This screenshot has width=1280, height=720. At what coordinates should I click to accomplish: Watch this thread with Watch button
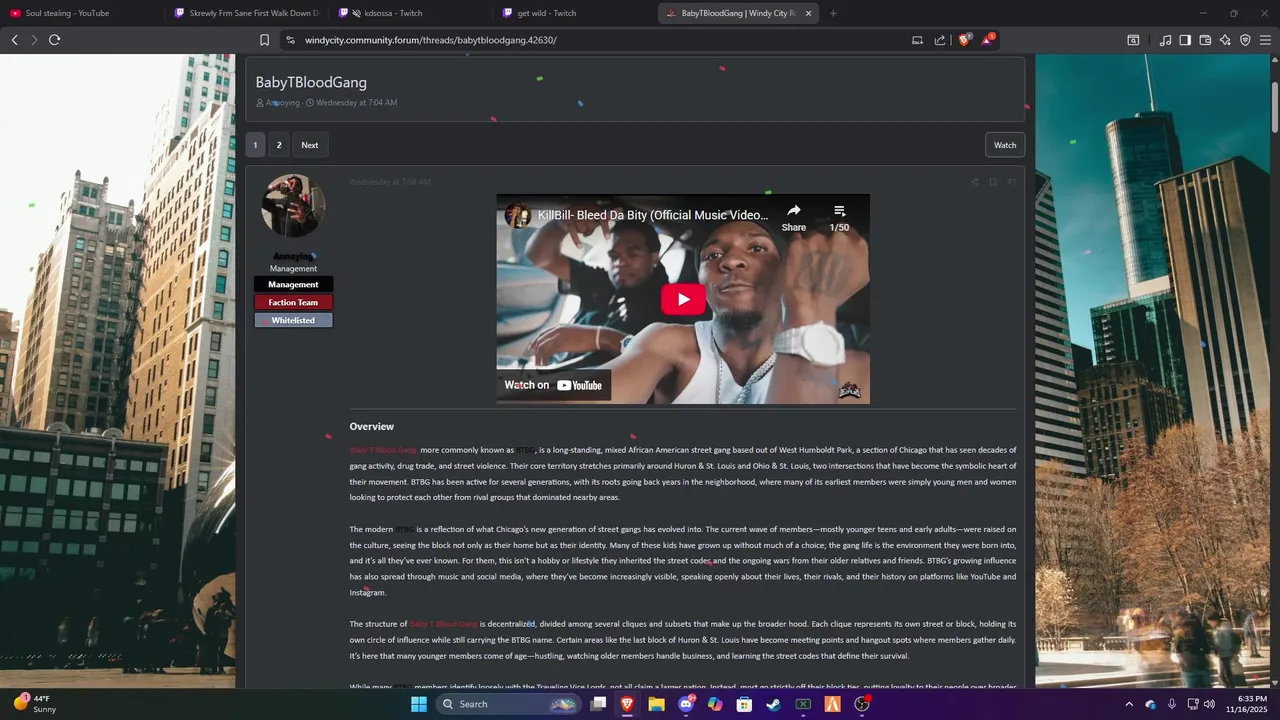(1005, 145)
